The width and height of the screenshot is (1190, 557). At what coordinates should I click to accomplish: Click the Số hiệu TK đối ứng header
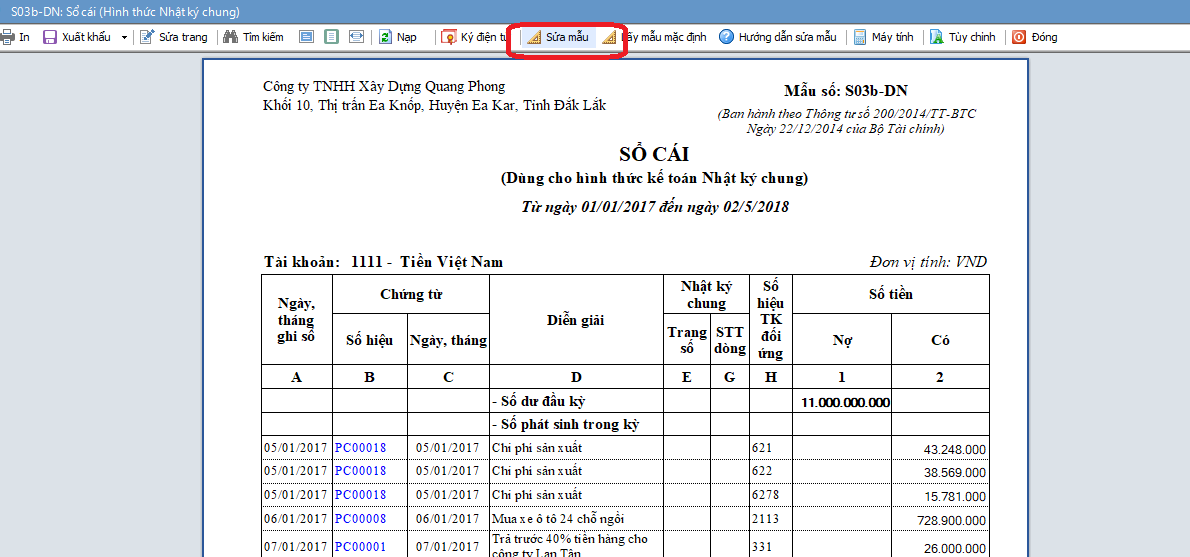(771, 319)
